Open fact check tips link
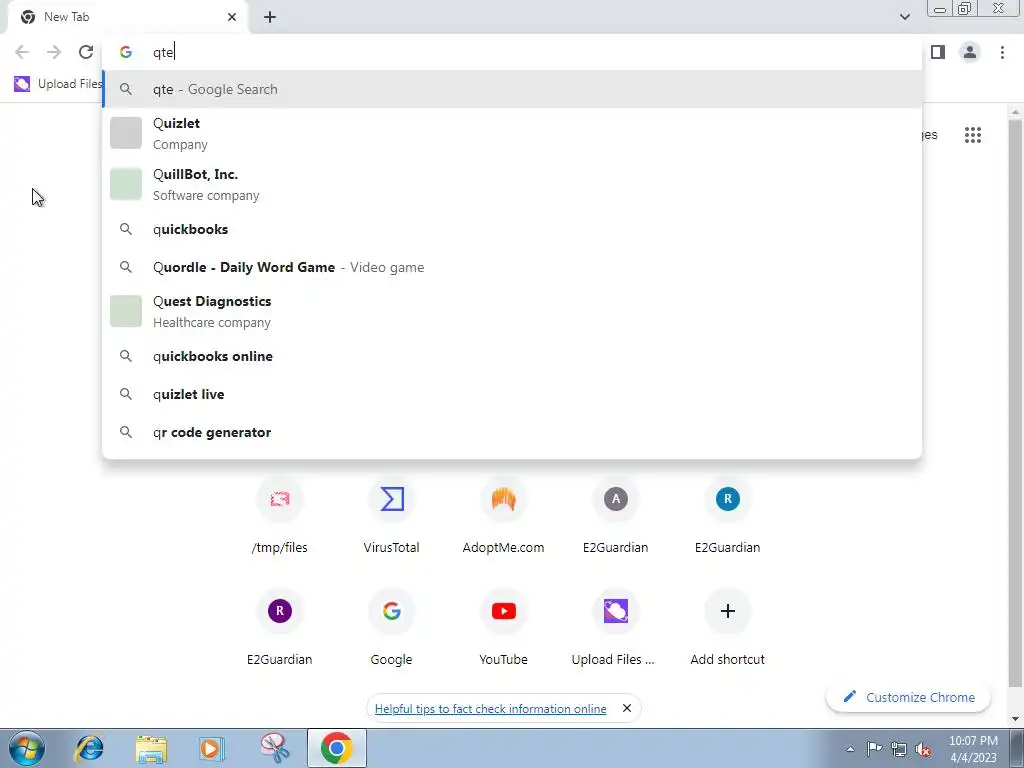The width and height of the screenshot is (1024, 768). click(490, 709)
